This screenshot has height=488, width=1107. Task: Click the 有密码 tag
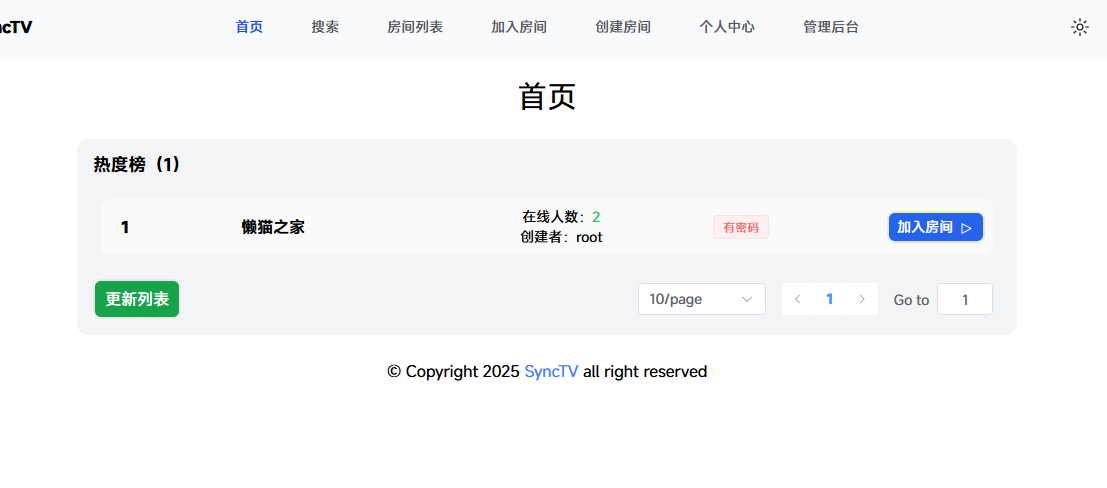(741, 227)
